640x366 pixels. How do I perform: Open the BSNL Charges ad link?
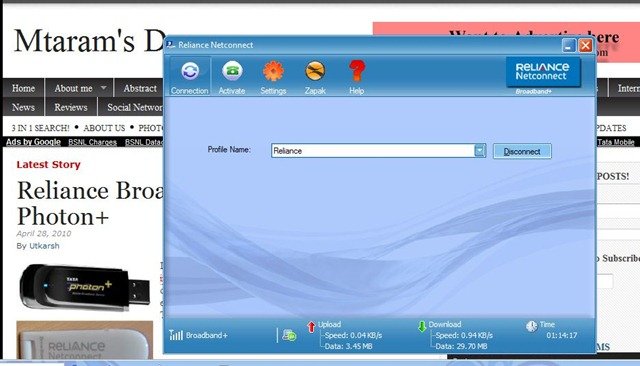tap(92, 142)
